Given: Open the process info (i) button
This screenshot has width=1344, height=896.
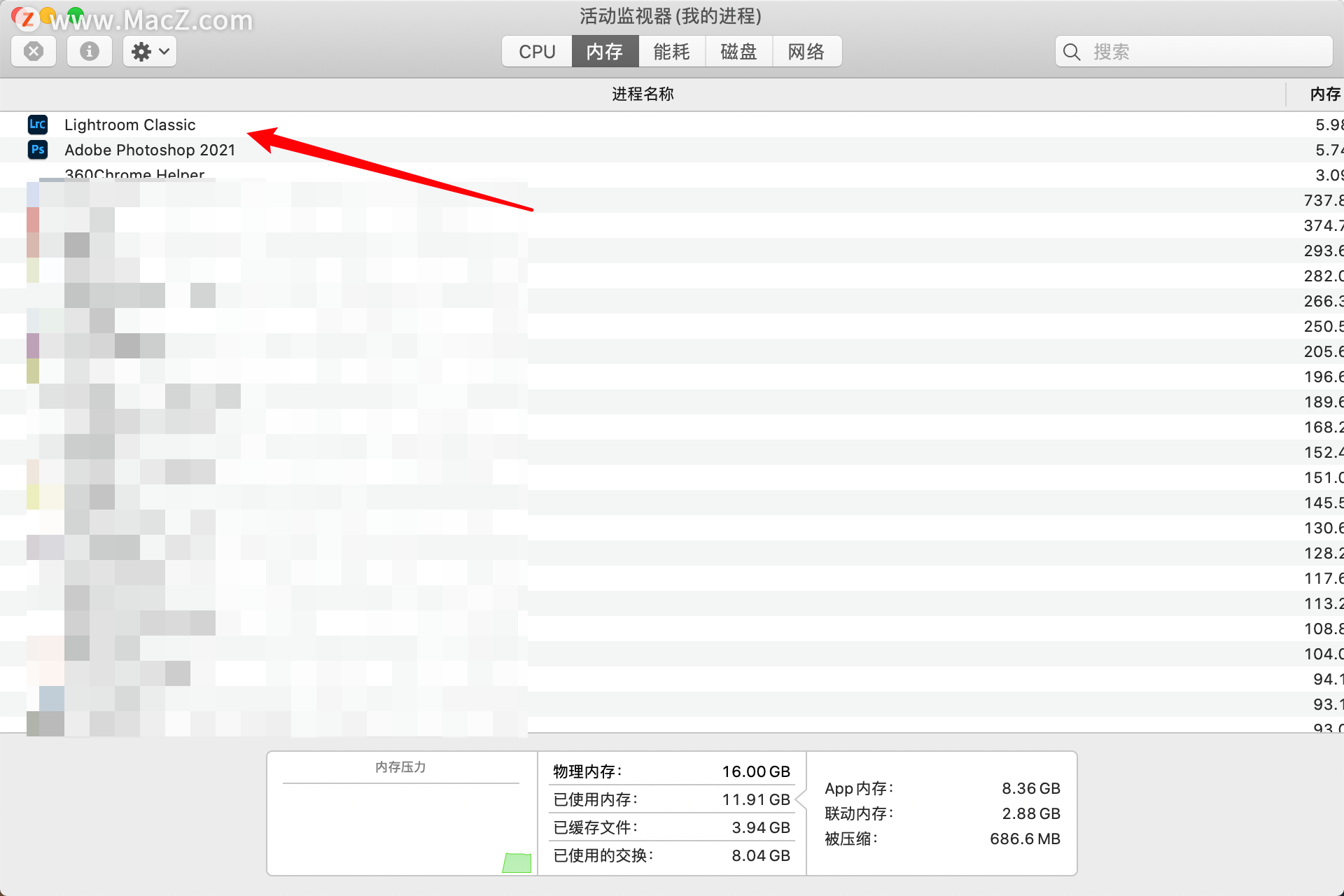Looking at the screenshot, I should (90, 52).
